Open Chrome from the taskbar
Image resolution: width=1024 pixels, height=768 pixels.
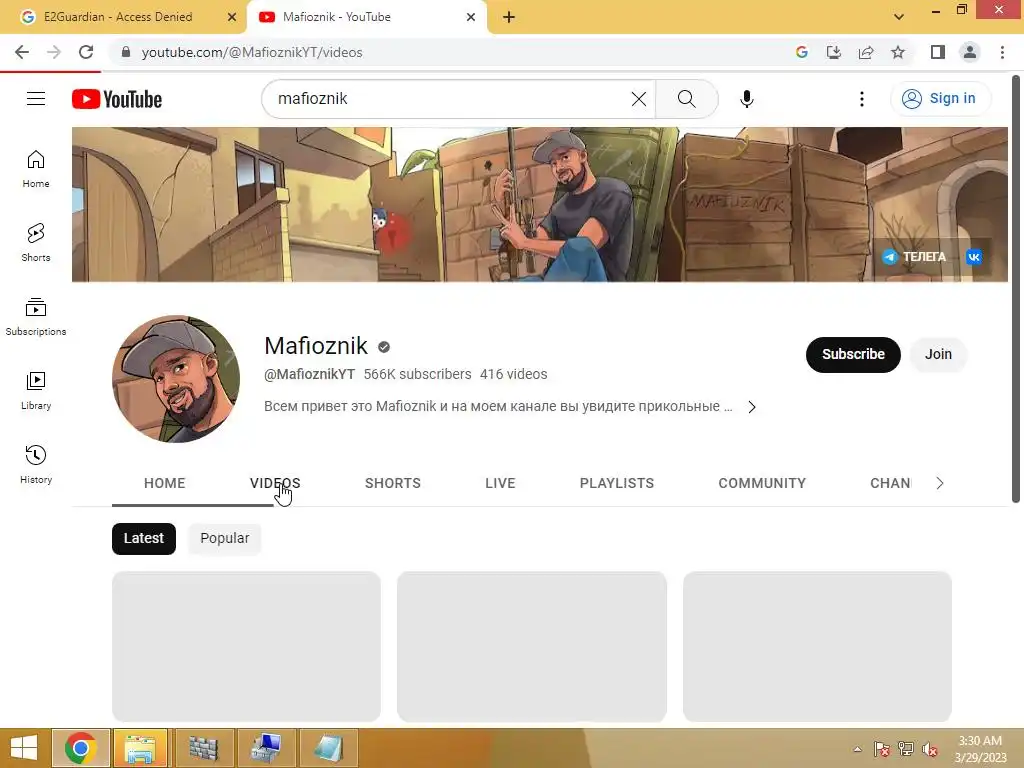click(x=80, y=748)
